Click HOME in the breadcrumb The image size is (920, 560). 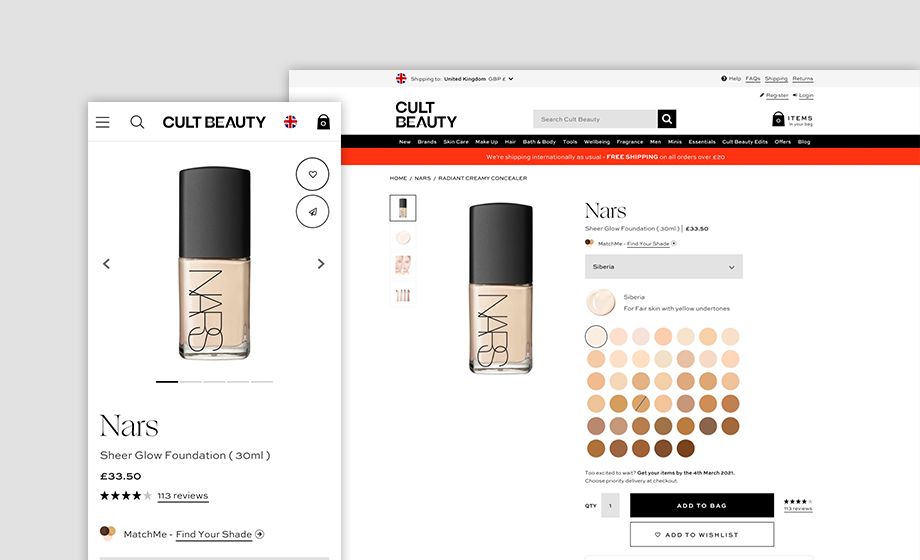pos(398,178)
